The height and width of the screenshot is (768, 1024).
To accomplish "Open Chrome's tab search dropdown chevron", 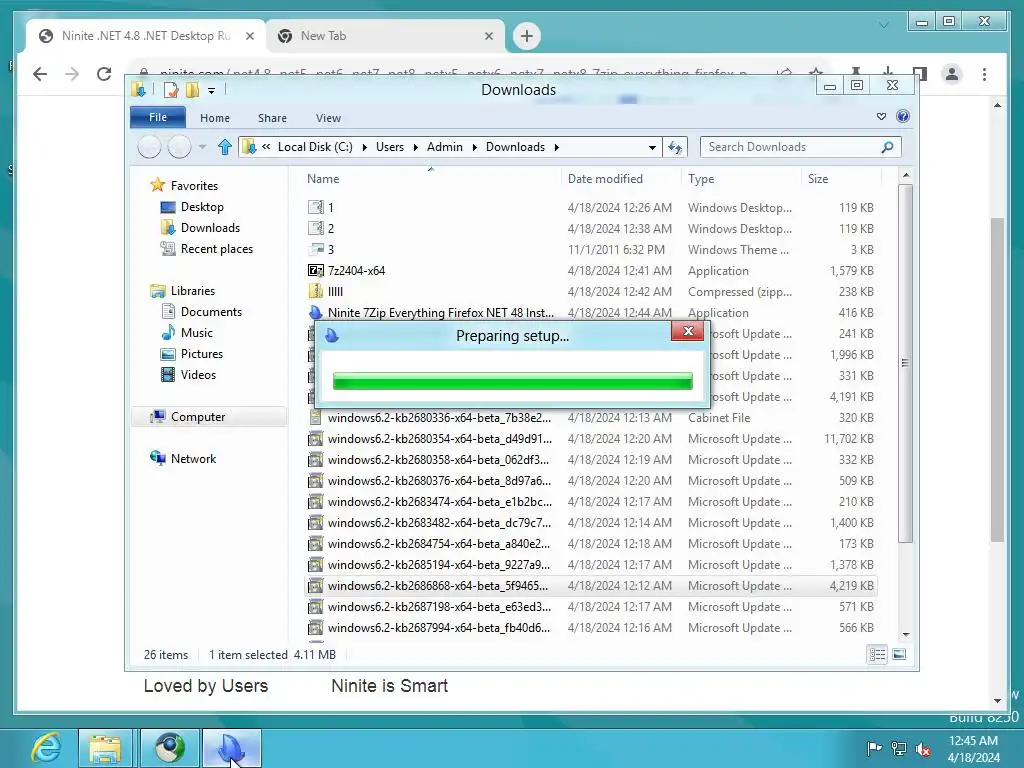I will 884,25.
